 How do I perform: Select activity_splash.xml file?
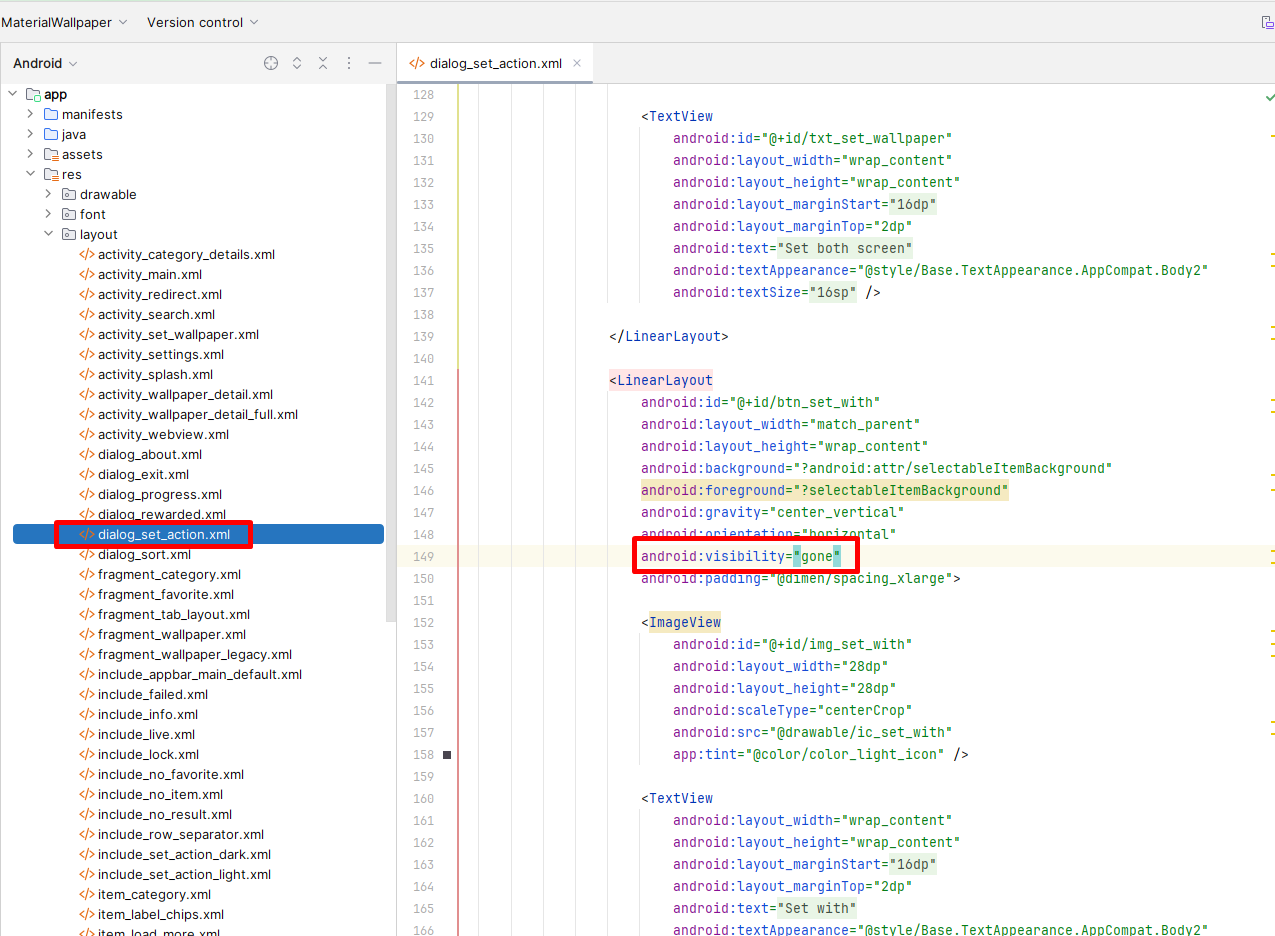[155, 374]
